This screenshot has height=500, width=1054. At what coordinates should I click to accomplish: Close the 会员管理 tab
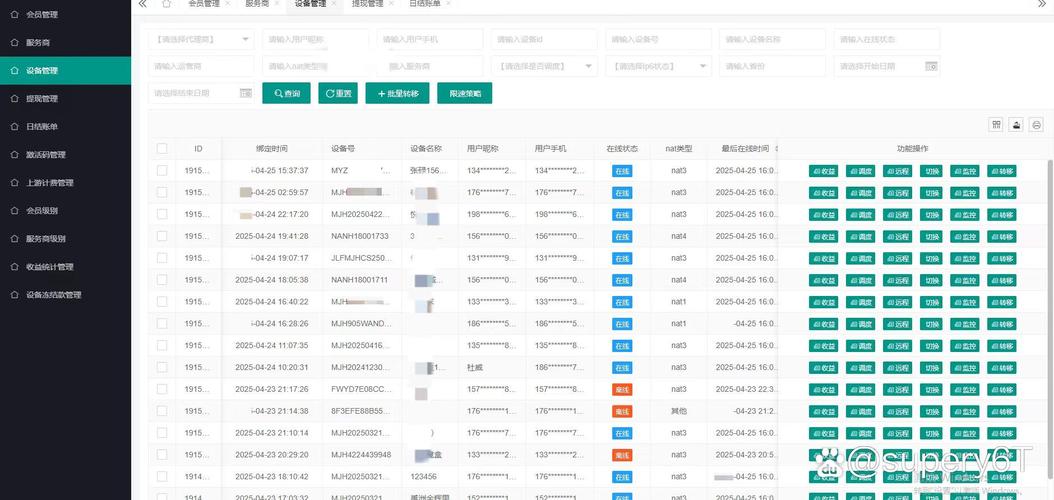(227, 3)
